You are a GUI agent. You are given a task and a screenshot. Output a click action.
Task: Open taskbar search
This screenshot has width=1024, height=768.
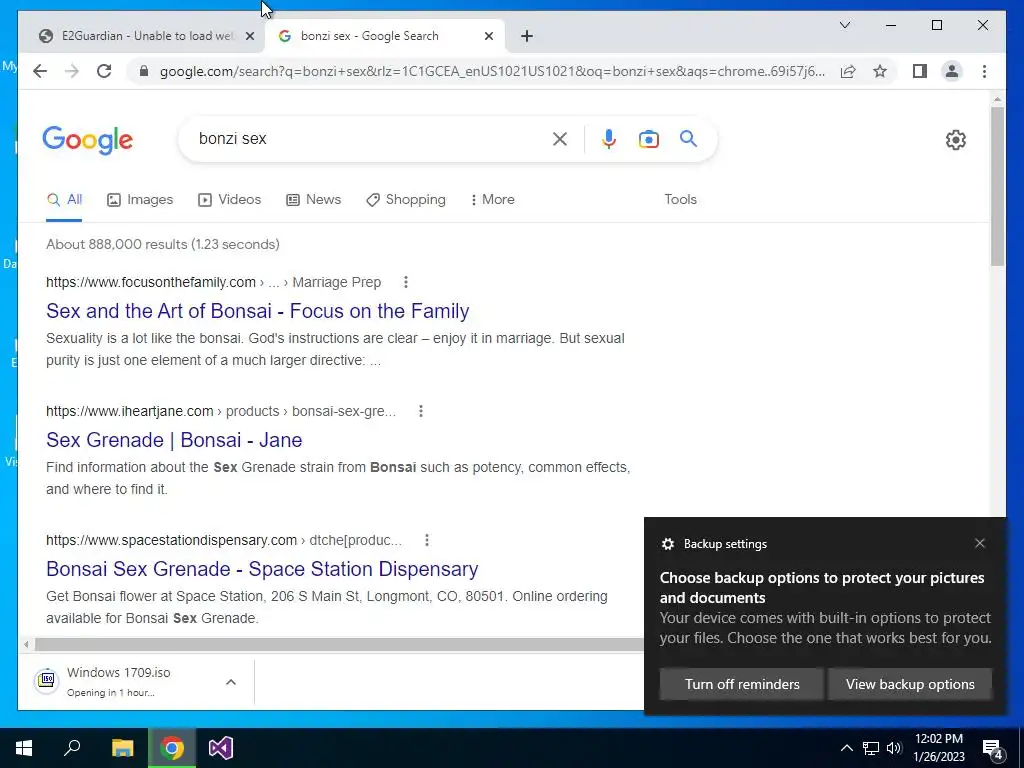72,748
